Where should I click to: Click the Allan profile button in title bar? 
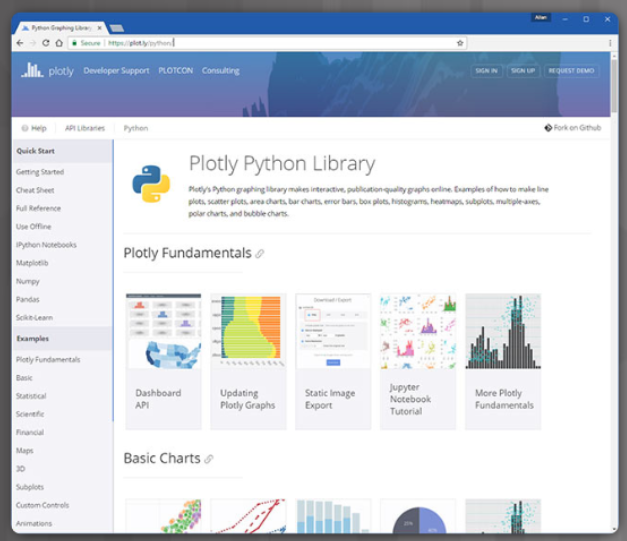(541, 18)
